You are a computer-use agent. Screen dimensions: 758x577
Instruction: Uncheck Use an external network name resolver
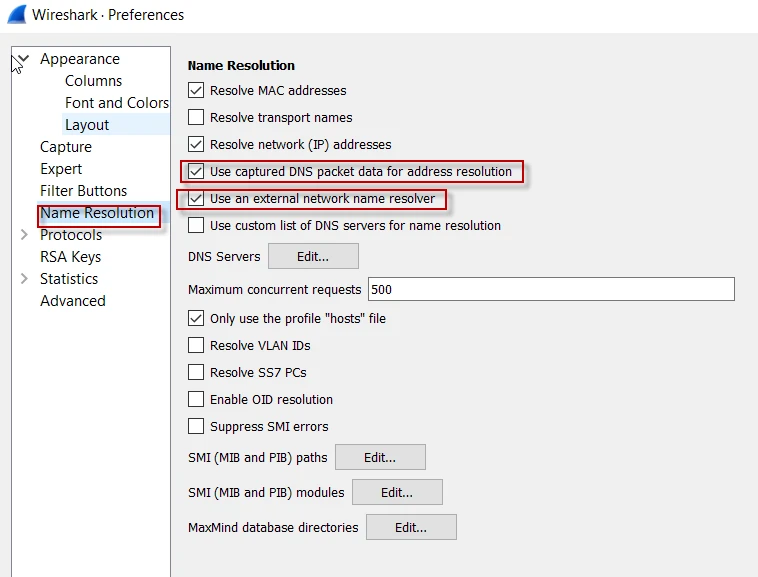tap(196, 199)
